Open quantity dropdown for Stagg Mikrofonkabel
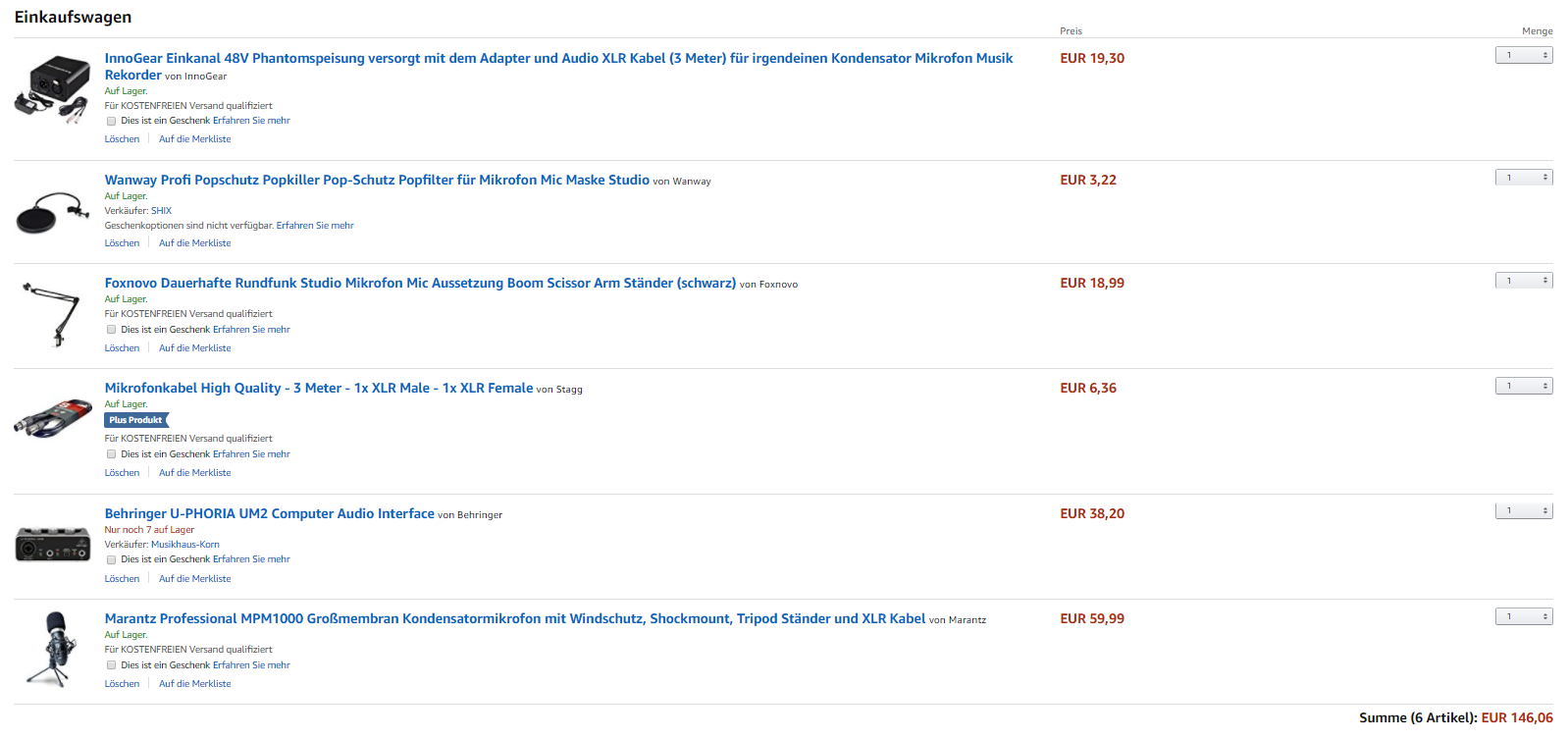 coord(1523,386)
